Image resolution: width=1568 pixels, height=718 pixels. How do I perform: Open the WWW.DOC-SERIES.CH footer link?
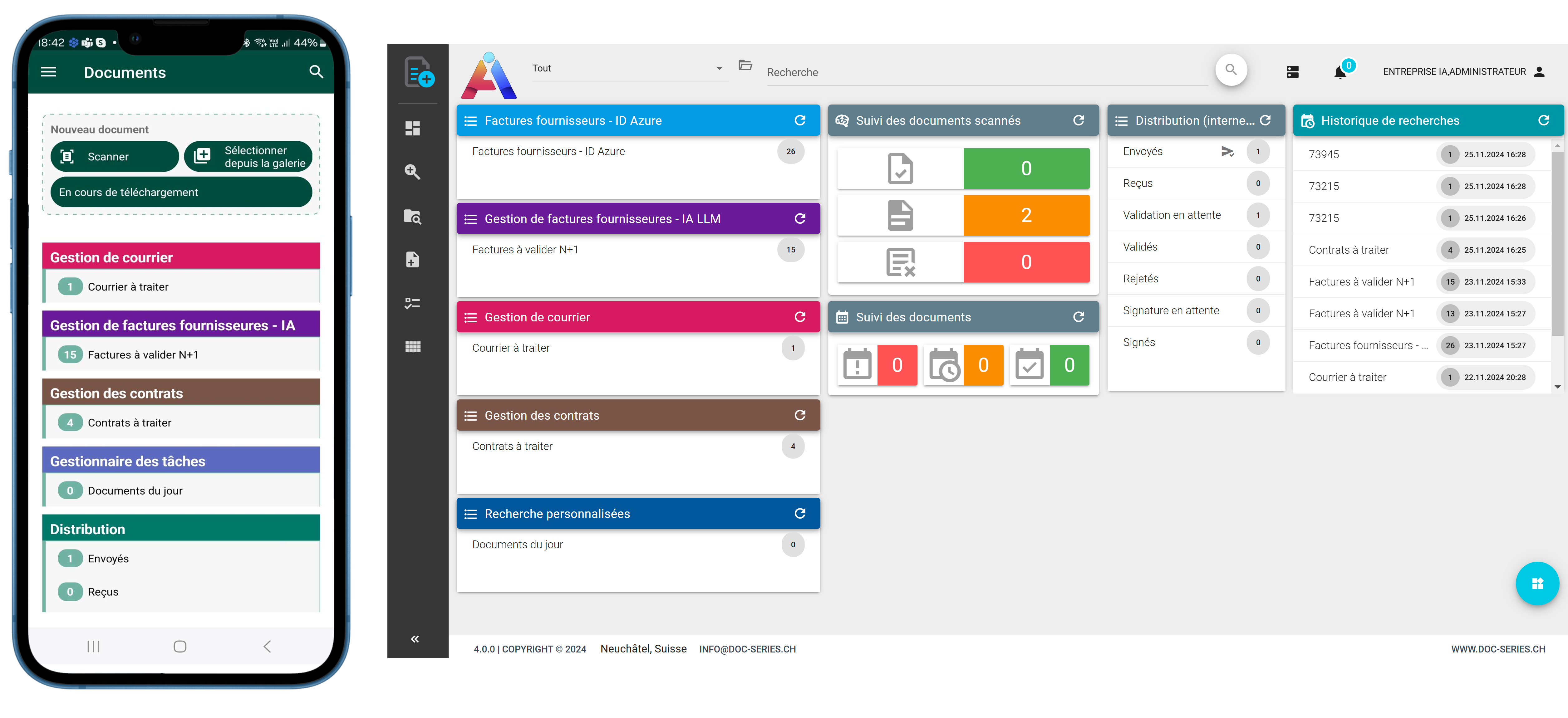(1497, 649)
